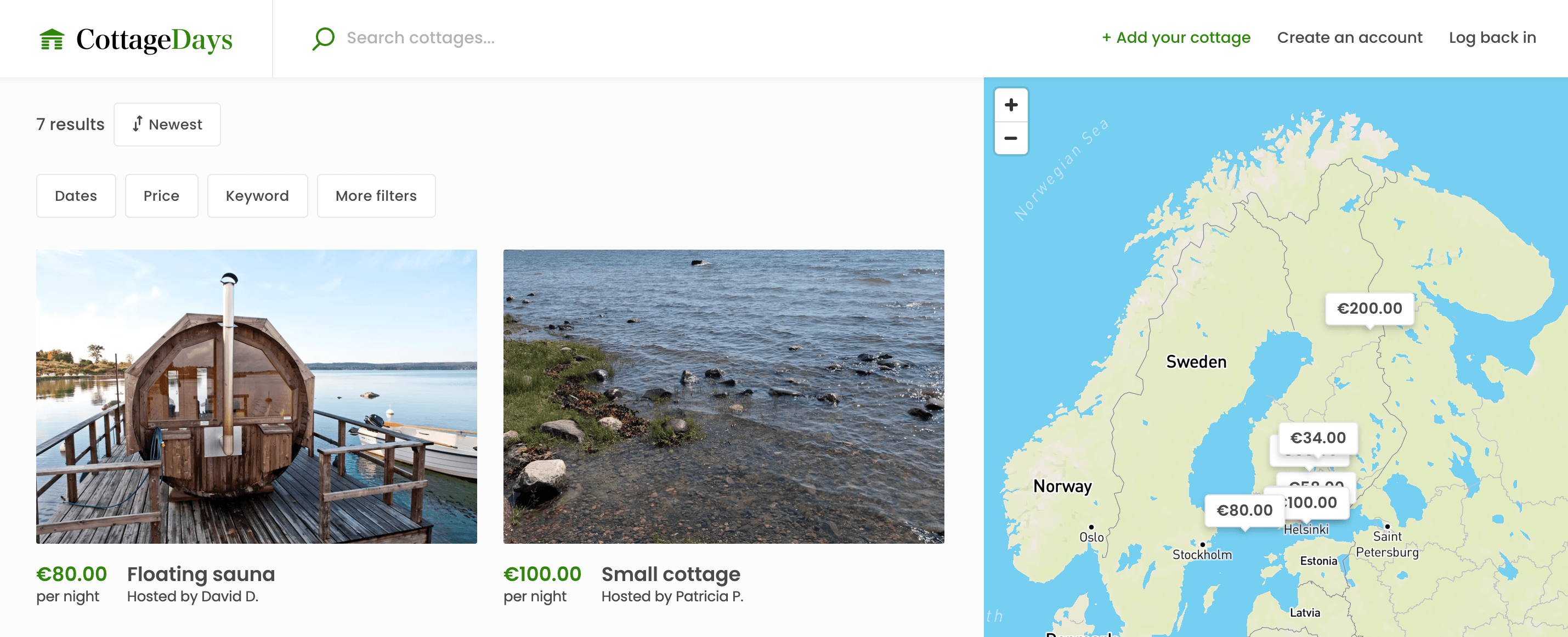The image size is (1568, 637).
Task: Click the €200.00 map price marker
Action: 1369,309
